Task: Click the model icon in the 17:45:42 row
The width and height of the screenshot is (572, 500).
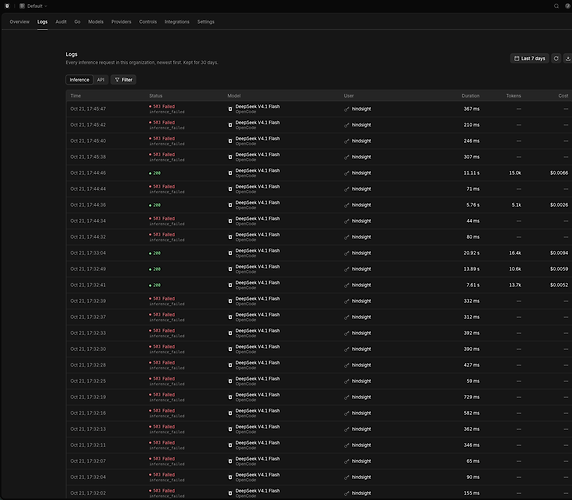Action: pyautogui.click(x=230, y=125)
